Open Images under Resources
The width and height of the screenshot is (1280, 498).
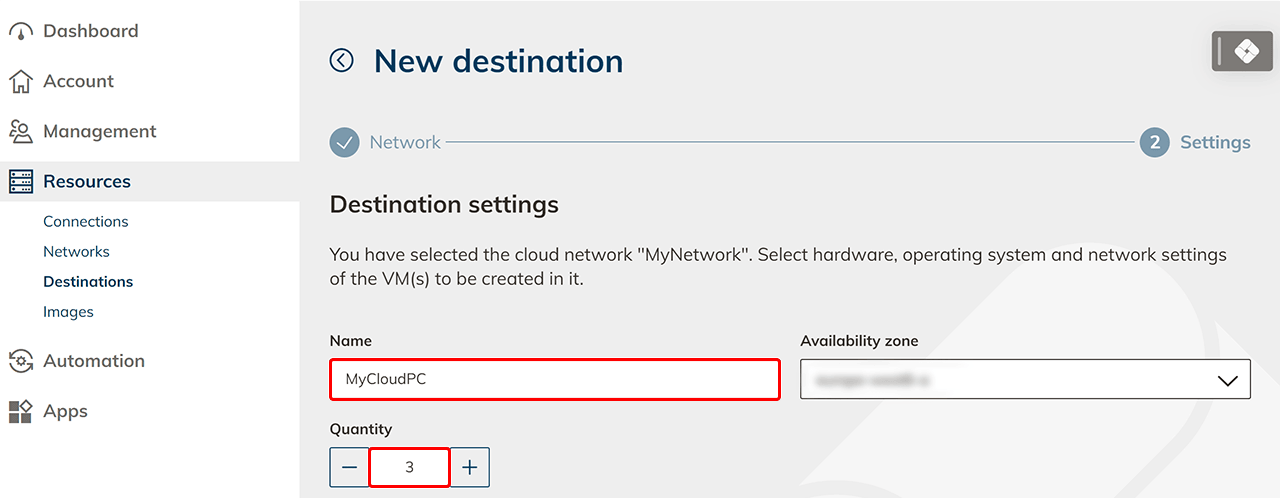68,312
